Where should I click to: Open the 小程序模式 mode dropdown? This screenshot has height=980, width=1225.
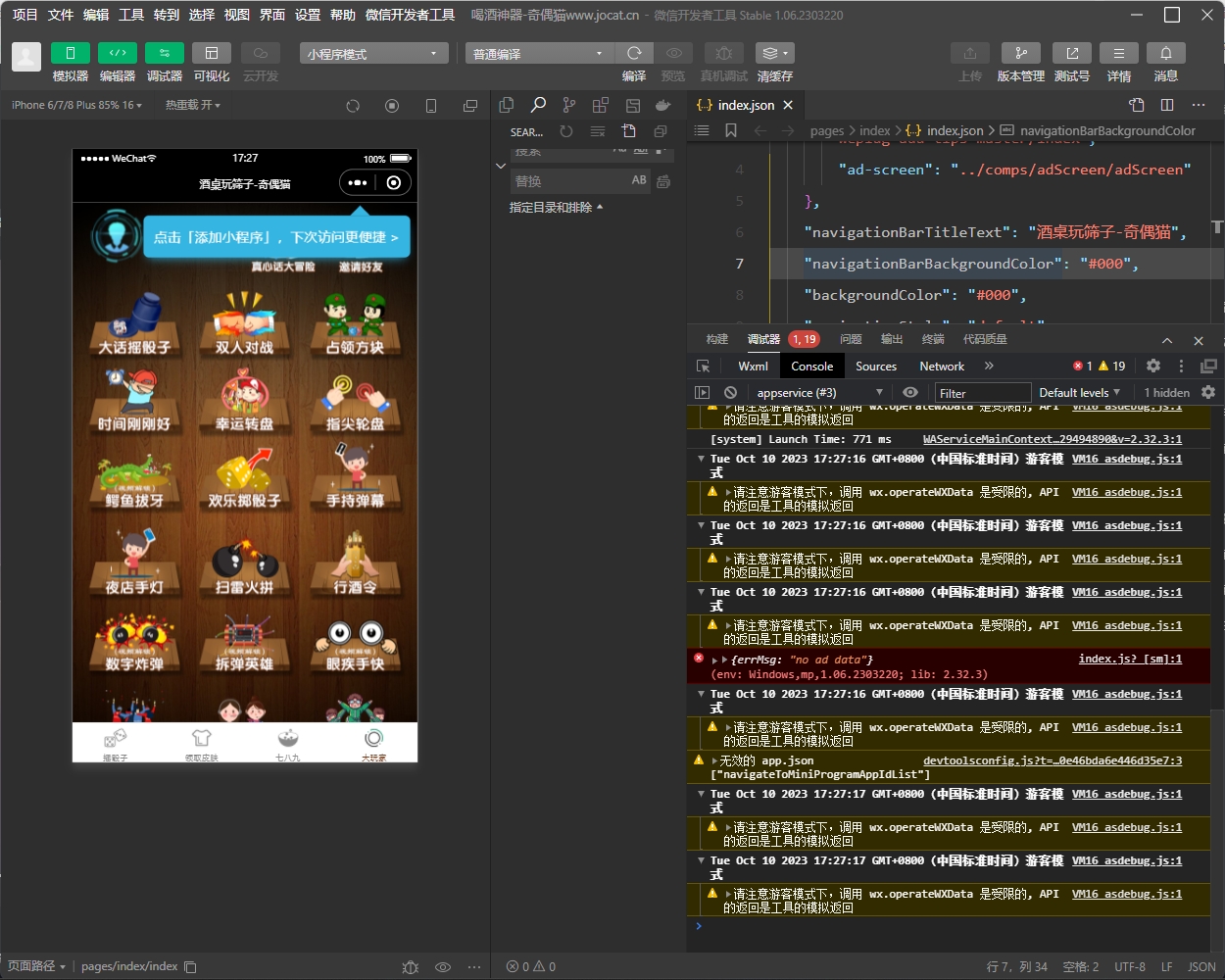(x=374, y=53)
